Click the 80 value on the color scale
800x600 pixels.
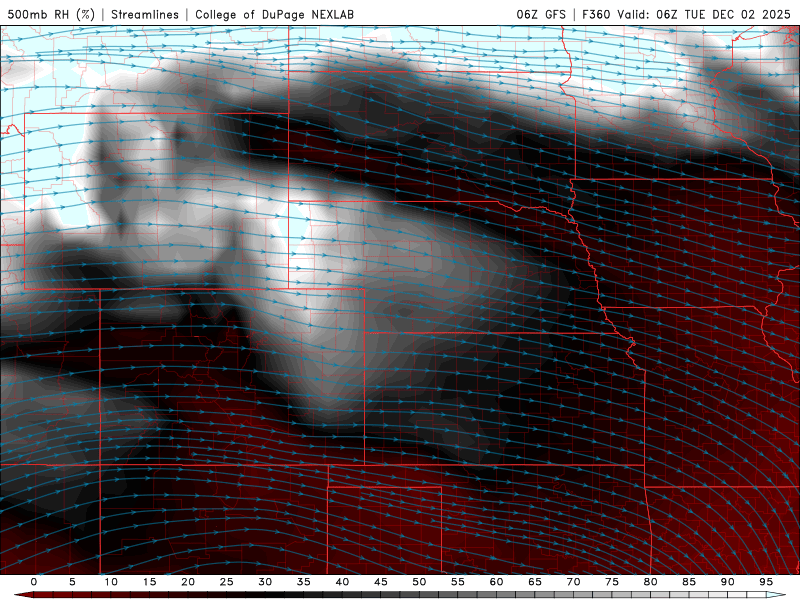[651, 582]
